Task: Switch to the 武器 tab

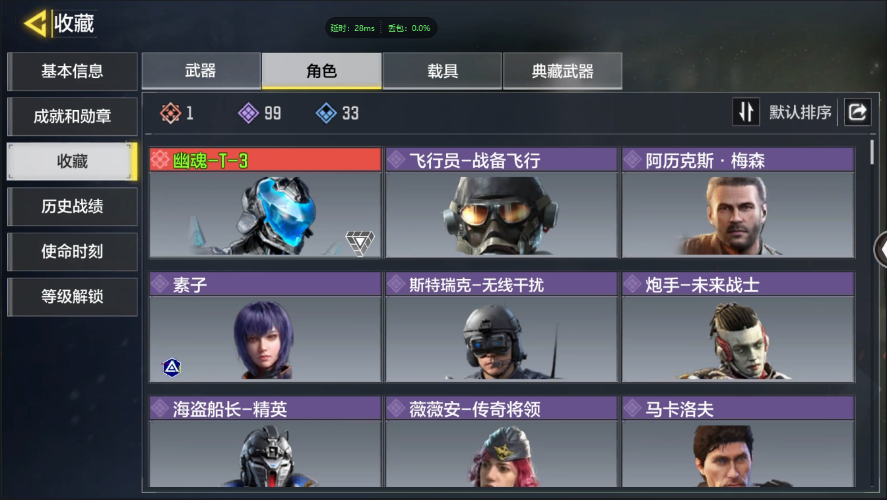Action: (x=201, y=71)
